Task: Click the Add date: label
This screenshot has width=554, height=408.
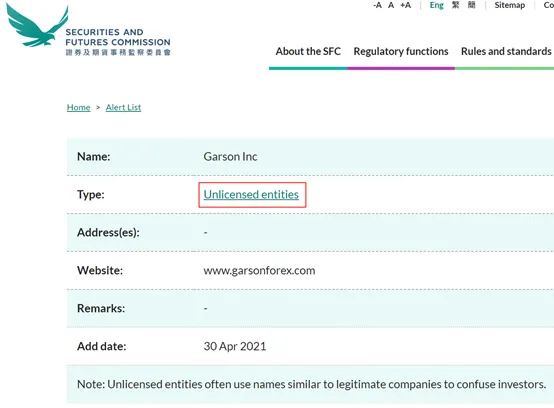Action: pyautogui.click(x=101, y=346)
